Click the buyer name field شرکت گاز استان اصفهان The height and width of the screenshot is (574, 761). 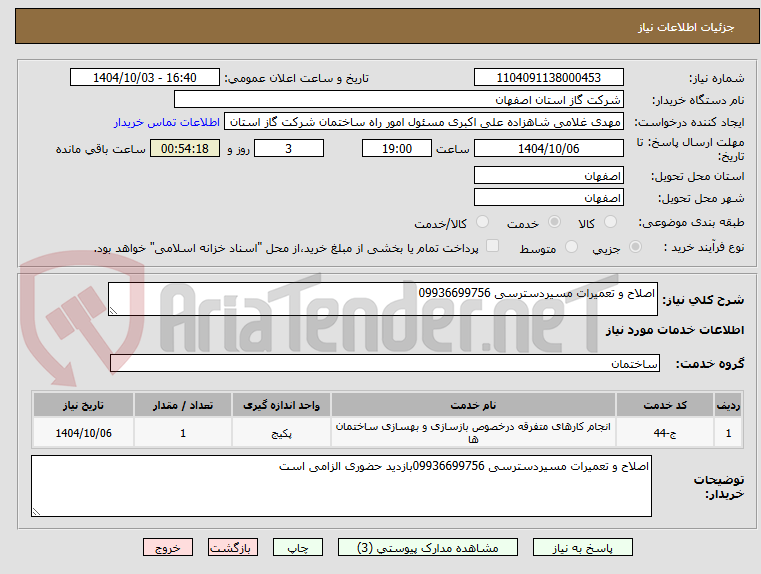click(x=398, y=100)
